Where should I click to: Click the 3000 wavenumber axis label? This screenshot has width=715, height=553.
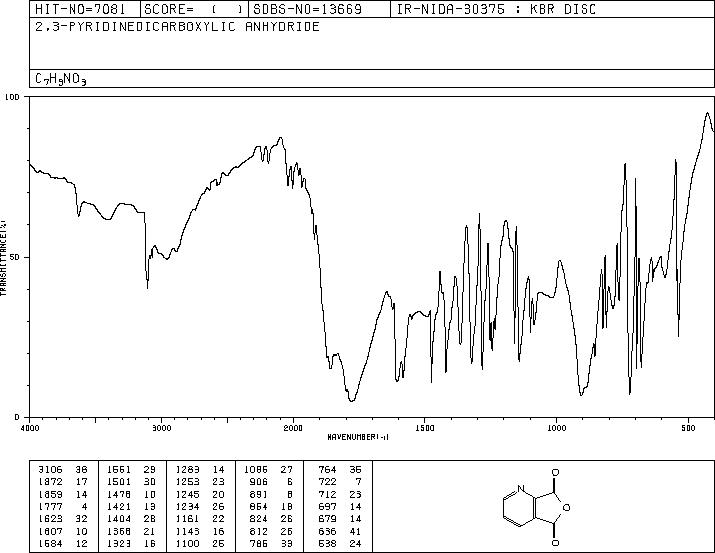[161, 428]
